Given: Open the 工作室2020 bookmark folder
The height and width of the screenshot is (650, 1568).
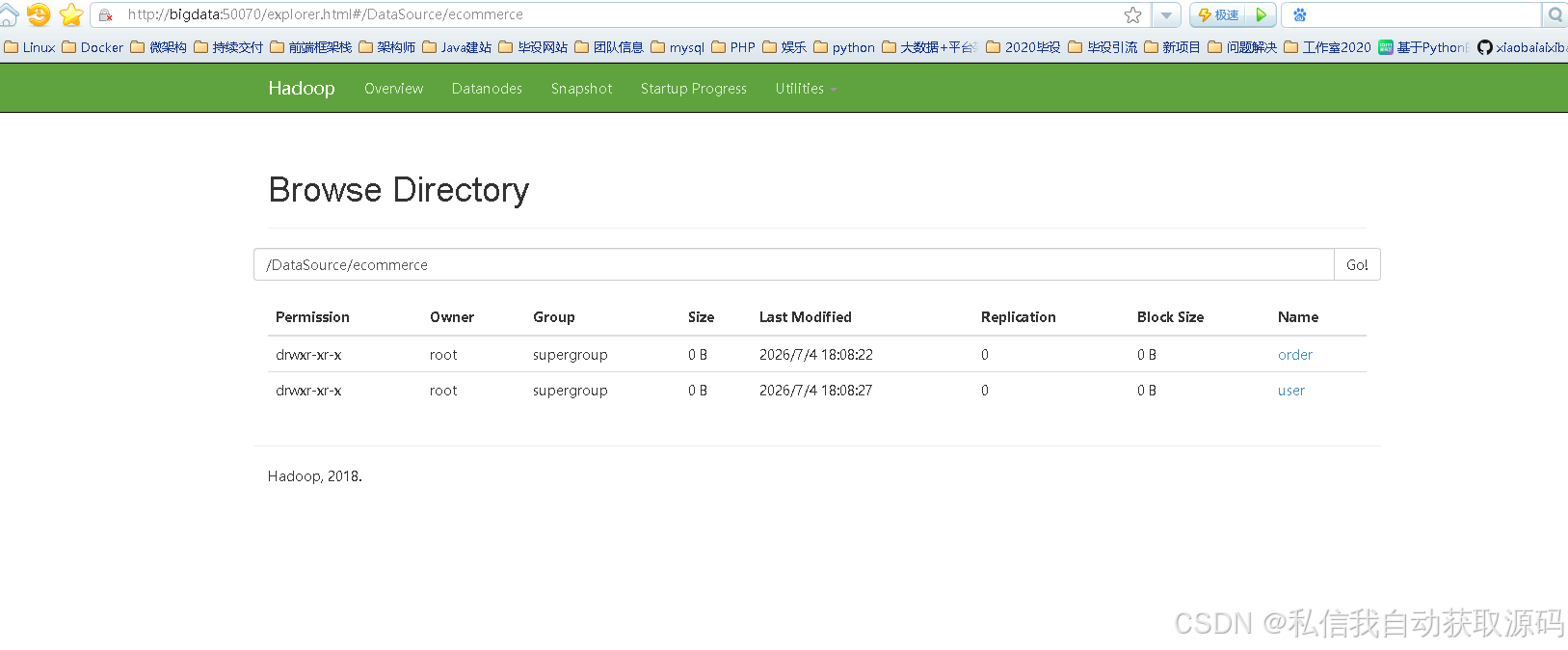Looking at the screenshot, I should [x=1327, y=47].
